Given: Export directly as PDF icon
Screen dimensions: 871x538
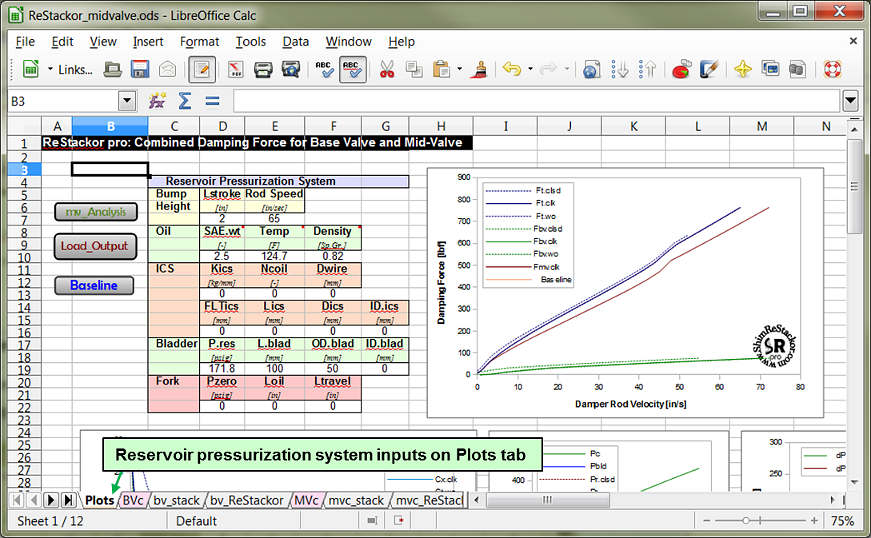Looking at the screenshot, I should (x=236, y=69).
